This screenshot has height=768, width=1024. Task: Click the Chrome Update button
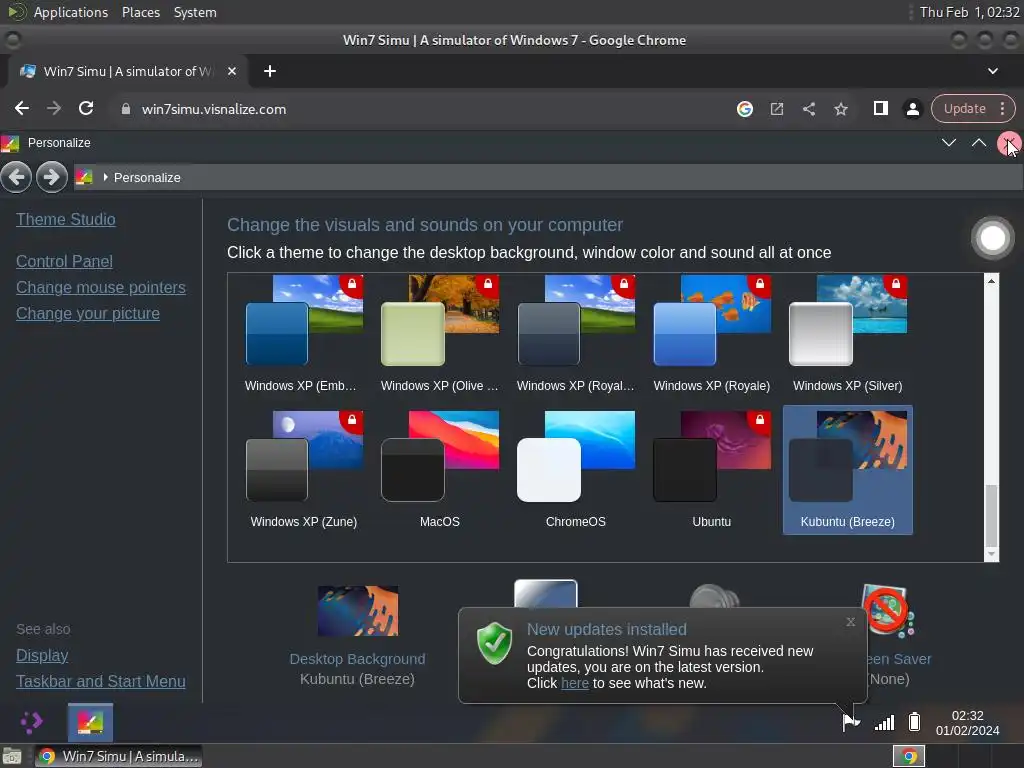point(965,108)
